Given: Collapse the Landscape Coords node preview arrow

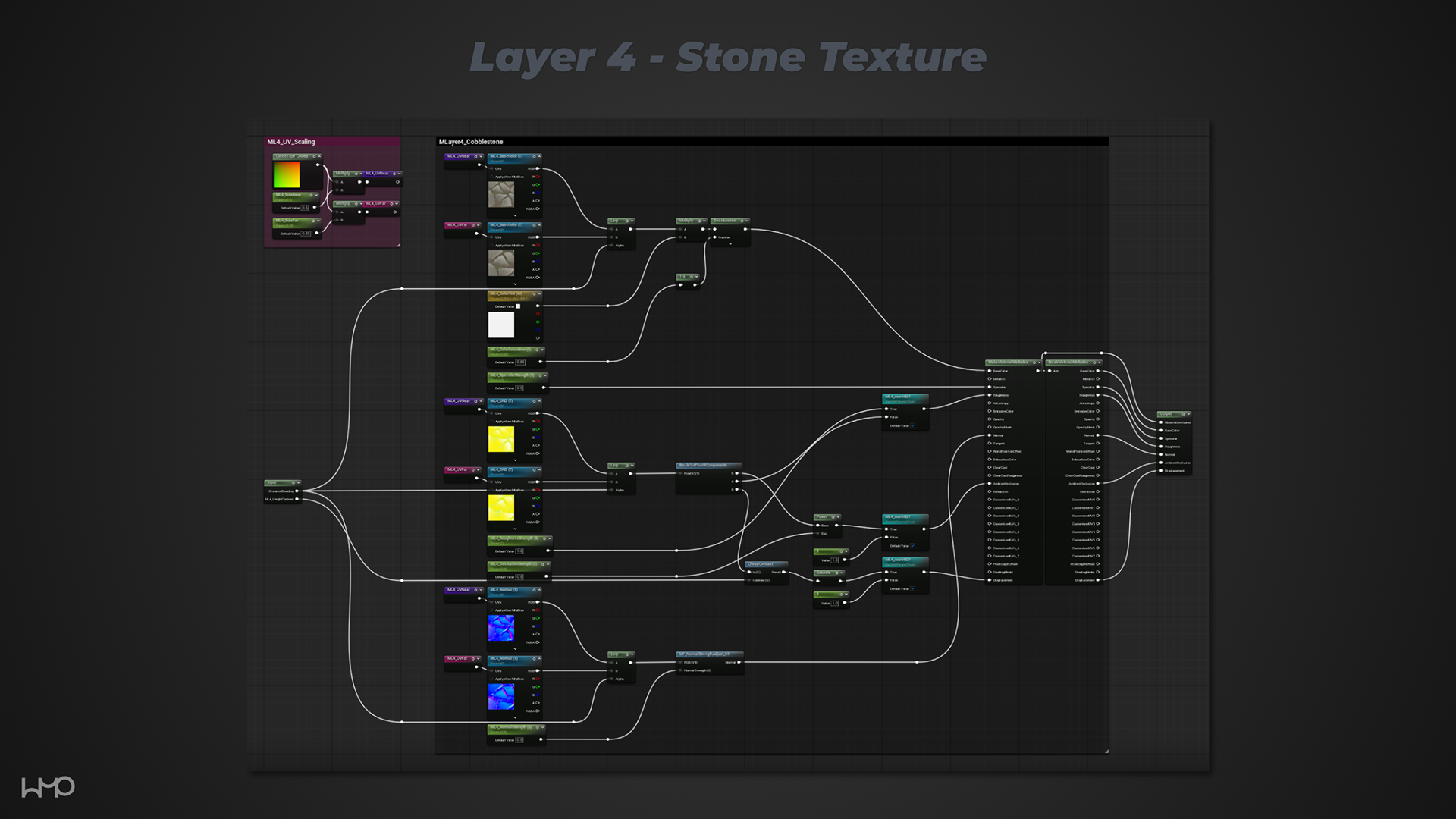Looking at the screenshot, I should coord(319,156).
